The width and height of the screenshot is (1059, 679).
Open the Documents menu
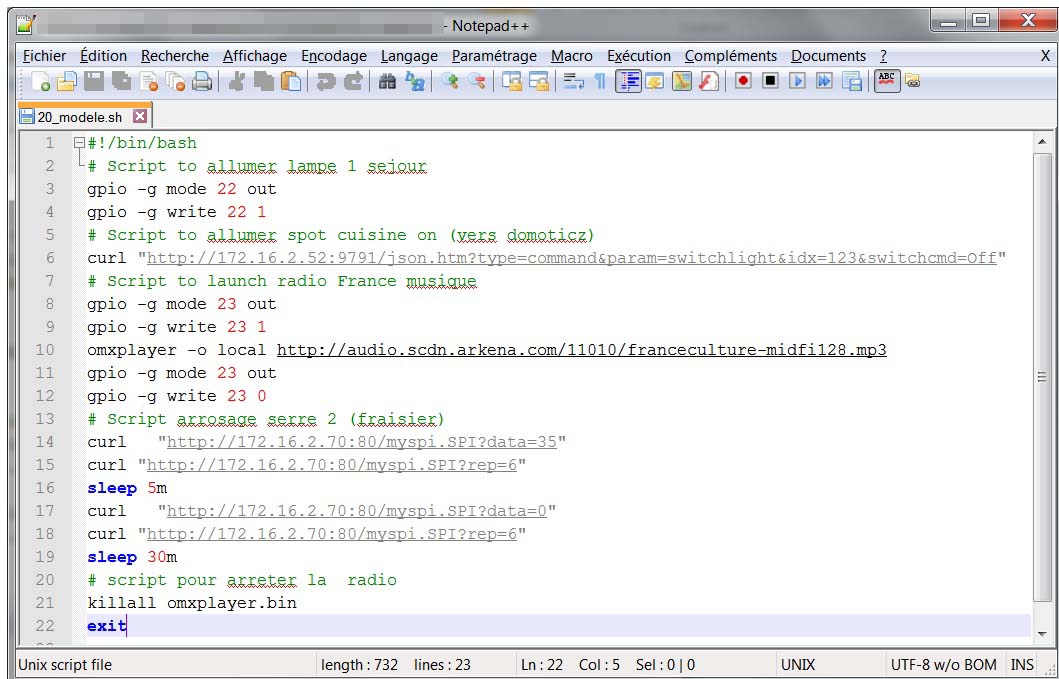828,56
